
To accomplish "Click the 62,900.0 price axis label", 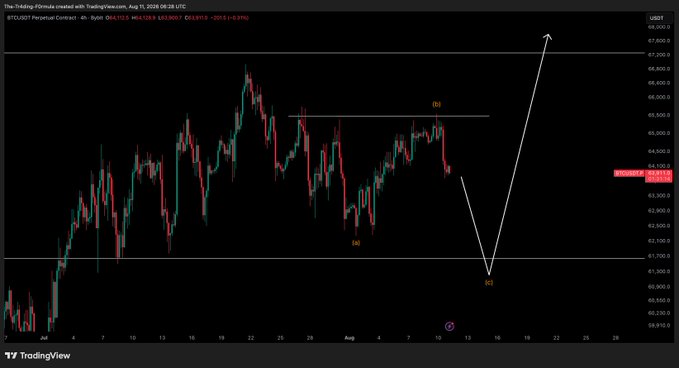I will [659, 211].
